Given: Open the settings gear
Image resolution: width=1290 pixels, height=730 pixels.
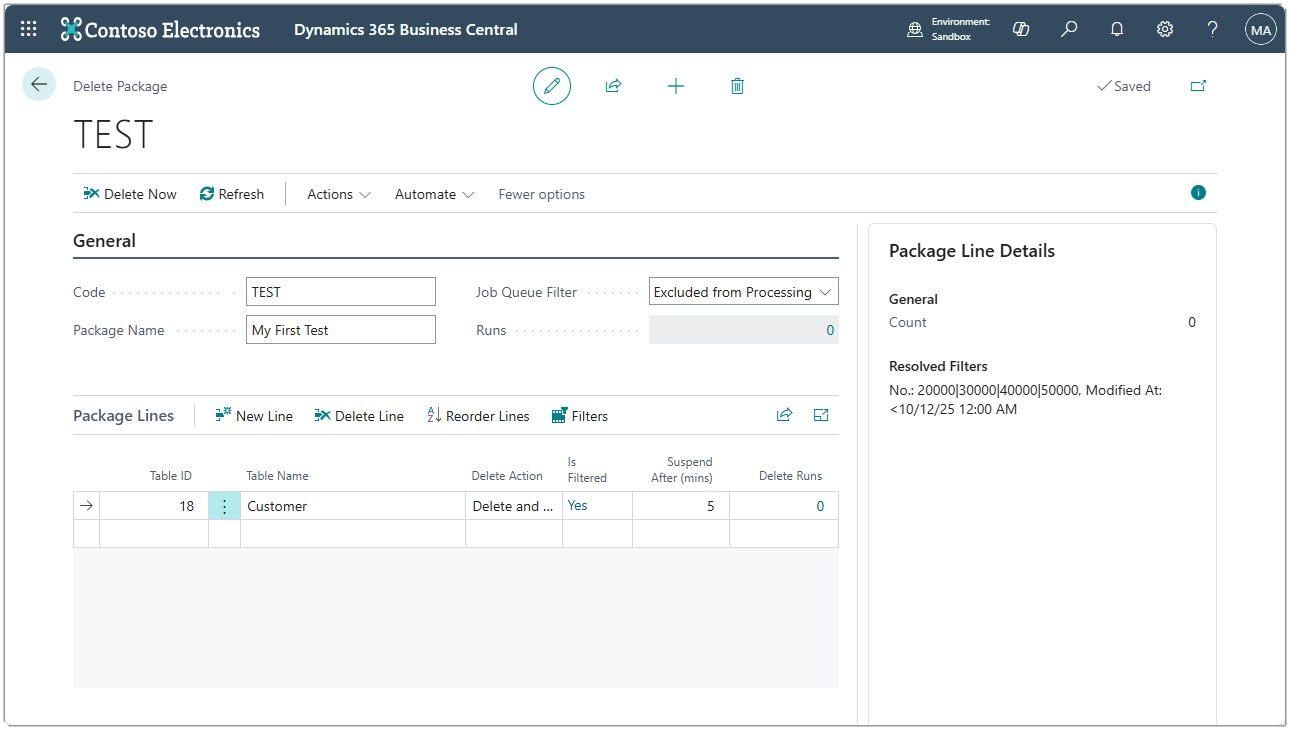Looking at the screenshot, I should pyautogui.click(x=1165, y=29).
